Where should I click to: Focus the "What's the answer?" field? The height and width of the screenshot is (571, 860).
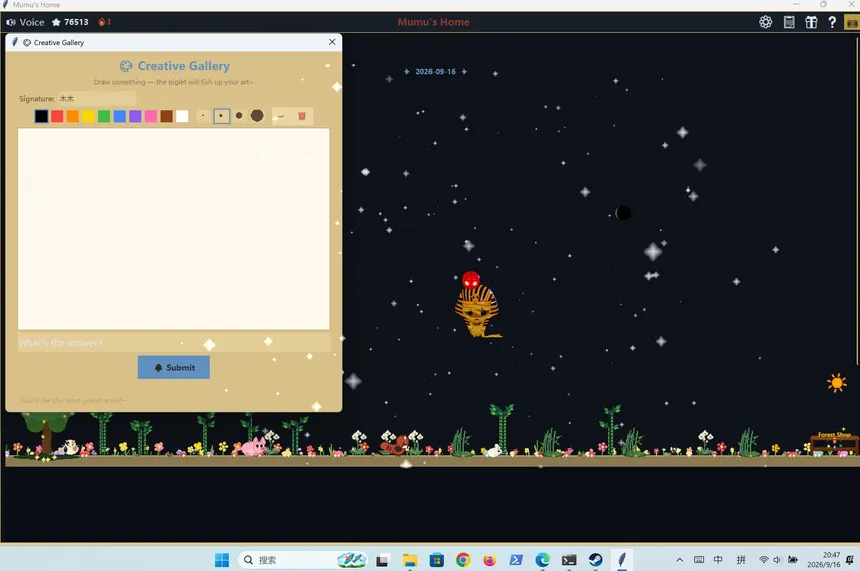173,343
